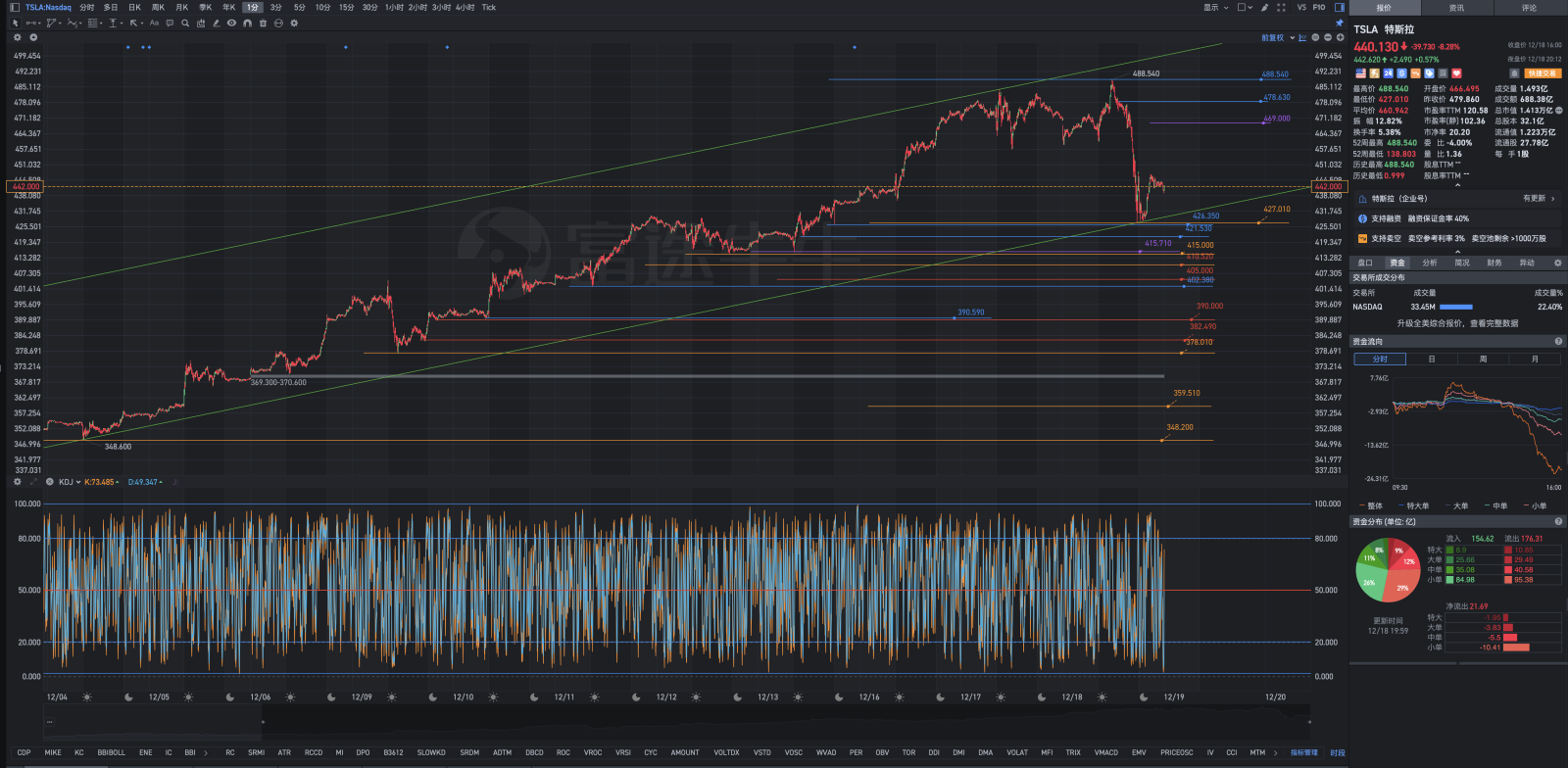Open the 显示 display dropdown
Image resolution: width=1568 pixels, height=768 pixels.
click(1215, 7)
